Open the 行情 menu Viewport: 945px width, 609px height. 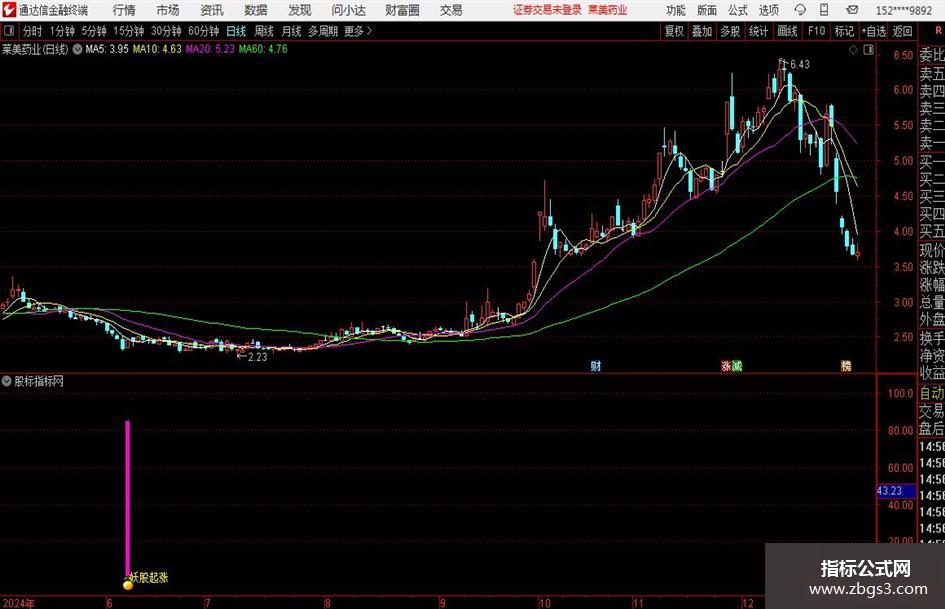(124, 10)
